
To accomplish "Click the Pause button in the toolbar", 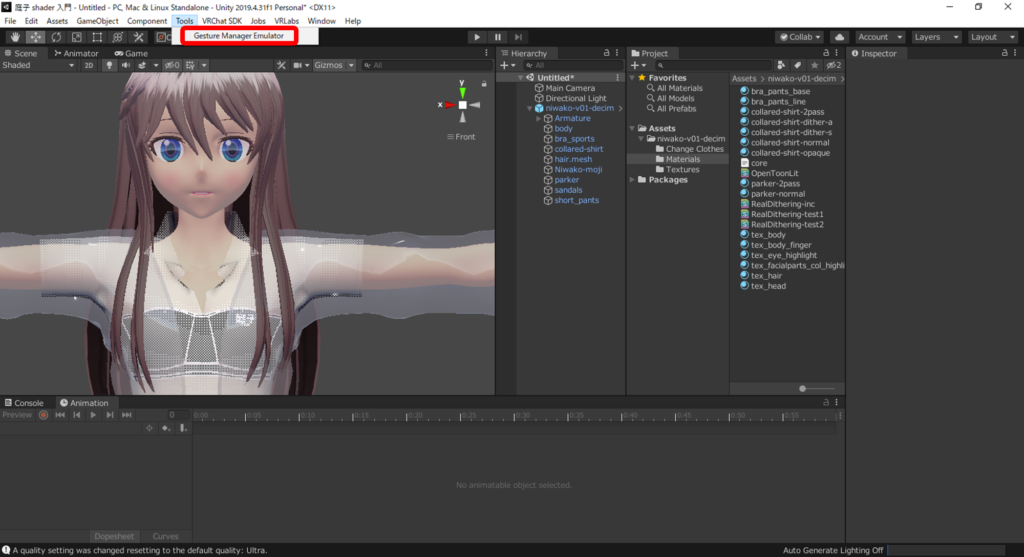I will (498, 37).
